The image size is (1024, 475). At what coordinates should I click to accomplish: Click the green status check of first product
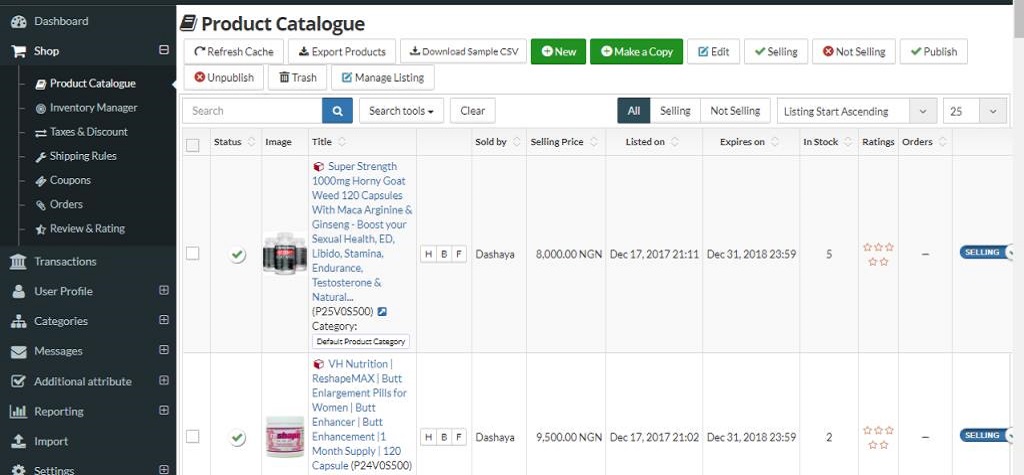point(237,255)
